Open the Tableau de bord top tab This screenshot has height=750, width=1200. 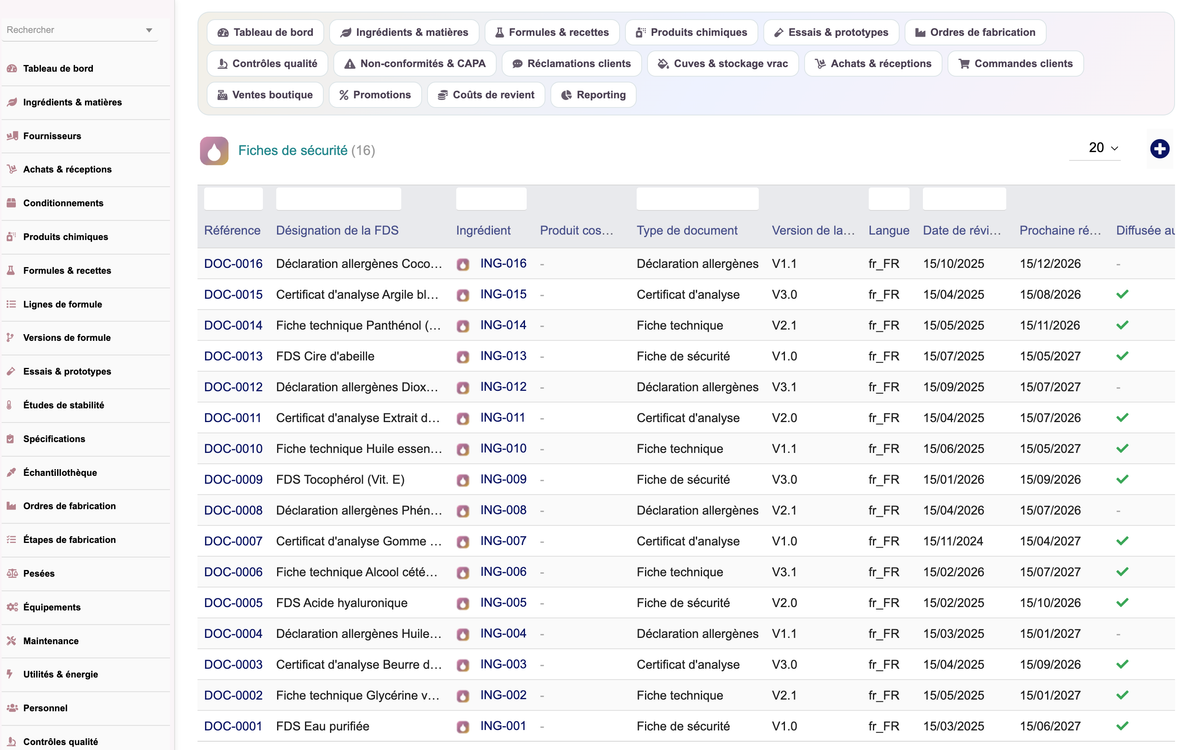coord(266,32)
